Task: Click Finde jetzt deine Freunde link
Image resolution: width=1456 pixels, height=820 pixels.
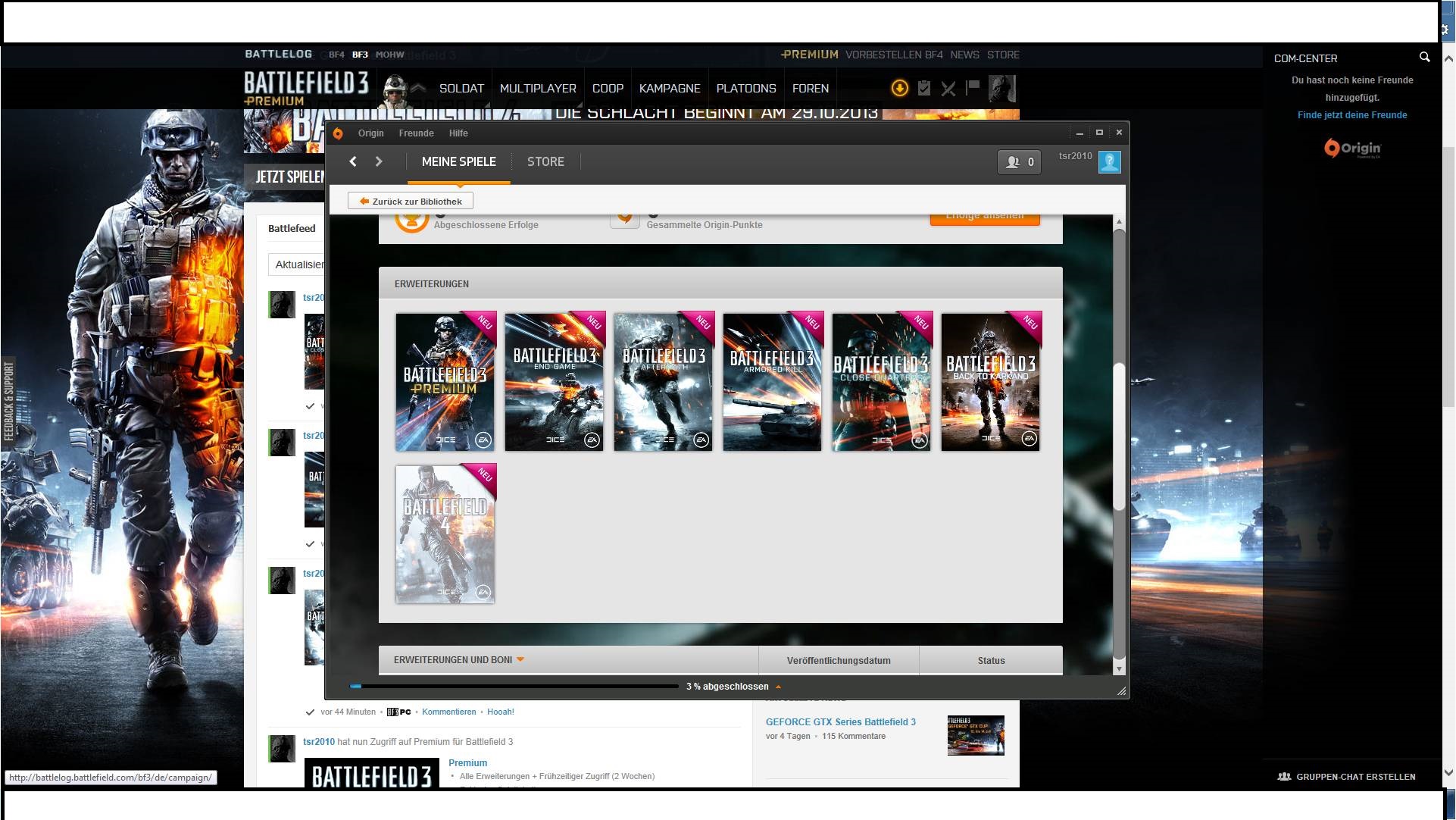Action: point(1352,115)
